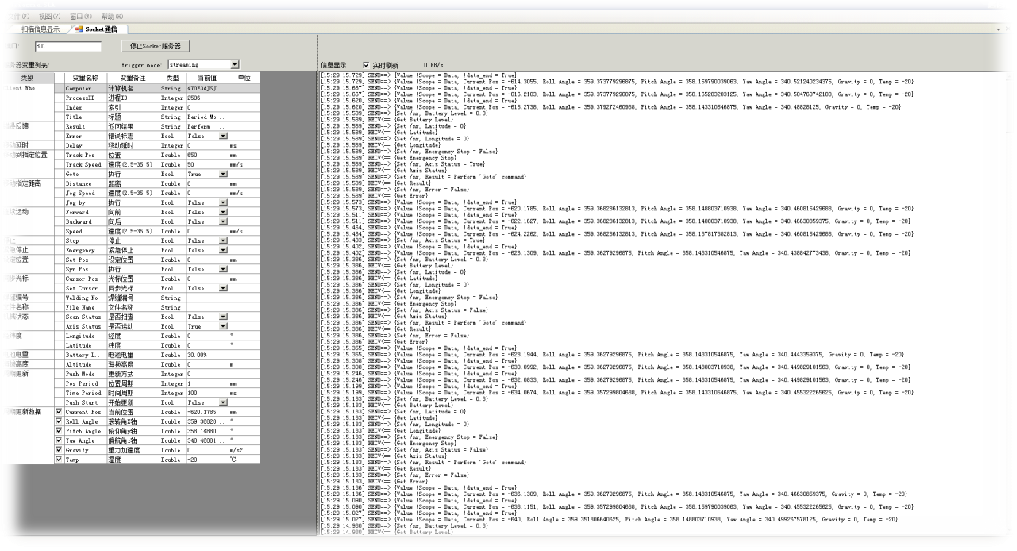Switch to the 扫描信息显示 tab
Screen dimensions: 1017x551
point(39,29)
